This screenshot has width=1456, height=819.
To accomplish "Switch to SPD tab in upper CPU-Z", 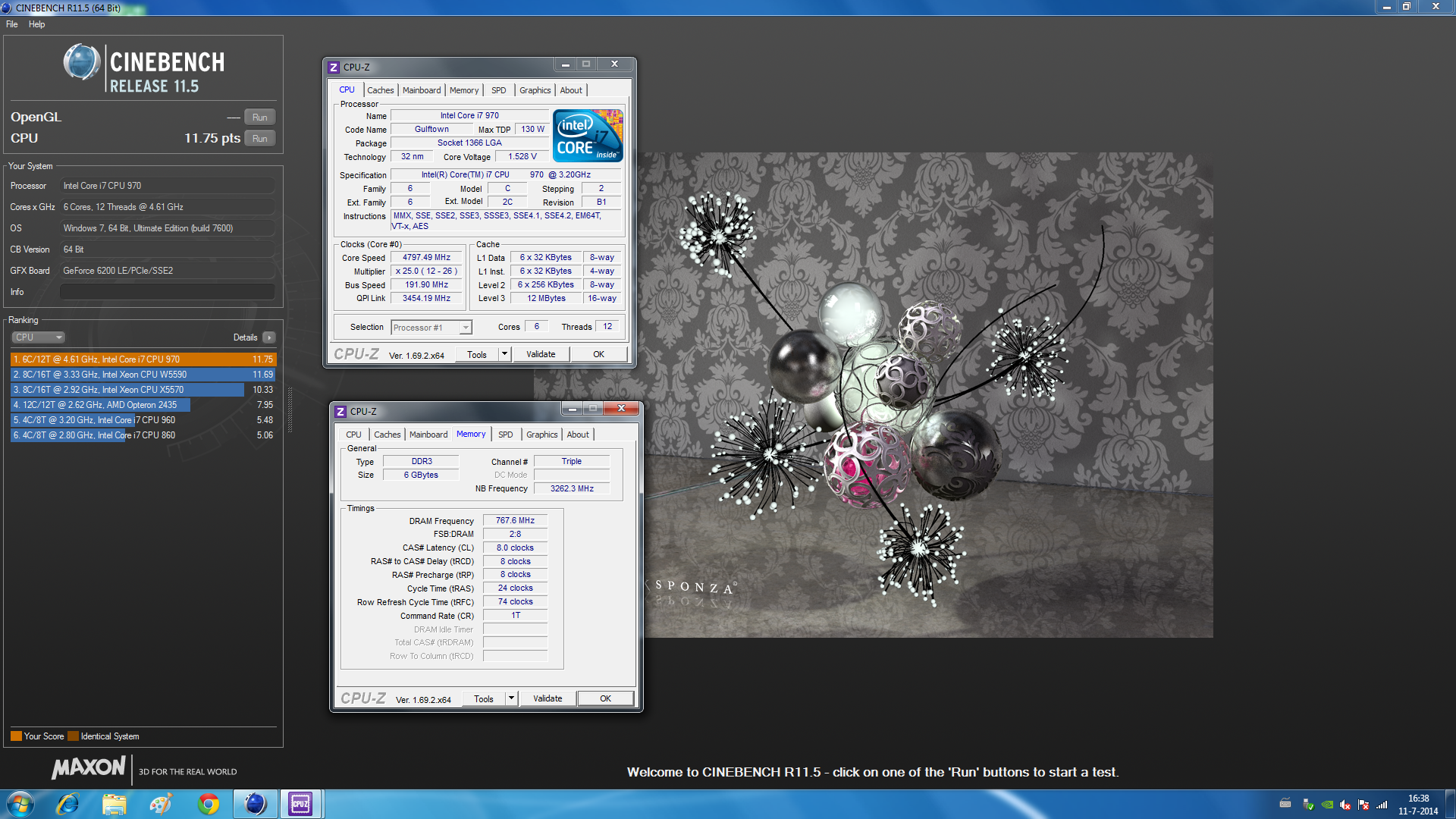I will tap(498, 90).
